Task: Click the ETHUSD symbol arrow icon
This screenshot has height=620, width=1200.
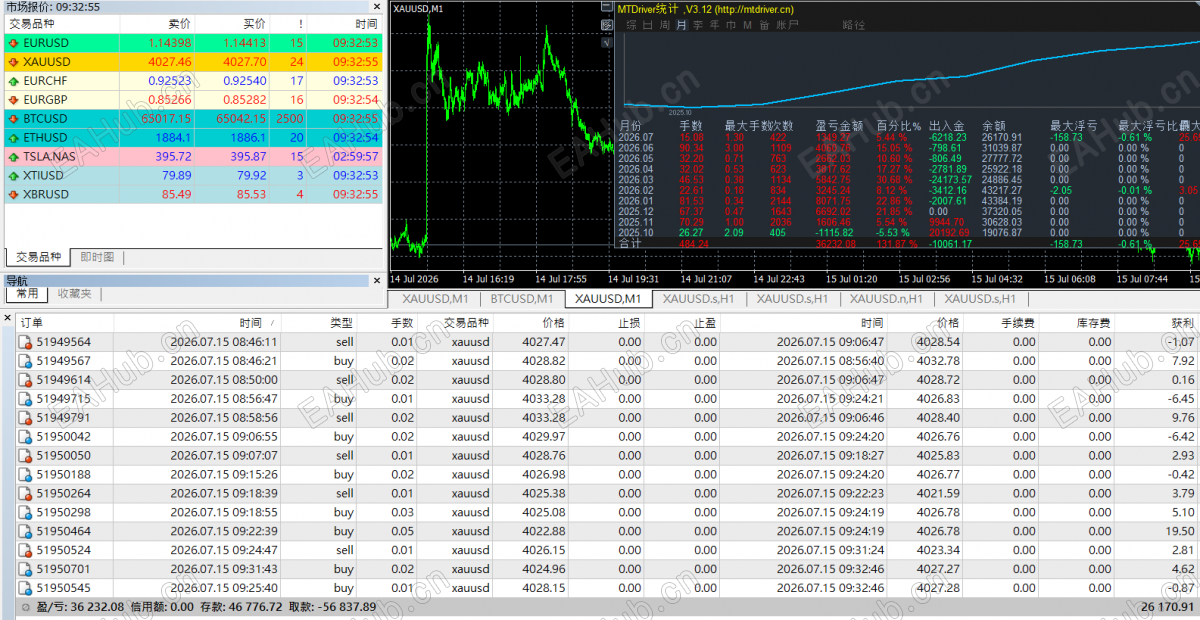Action: tap(13, 138)
